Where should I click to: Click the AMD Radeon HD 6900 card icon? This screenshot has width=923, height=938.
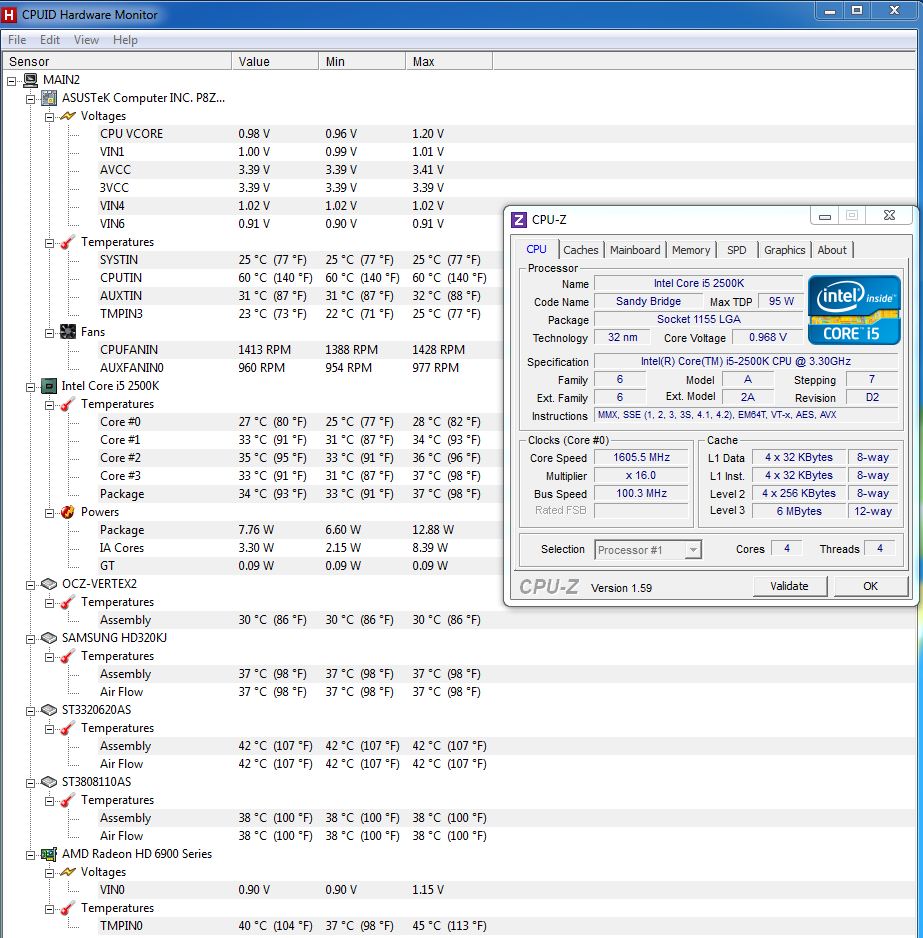click(x=49, y=854)
